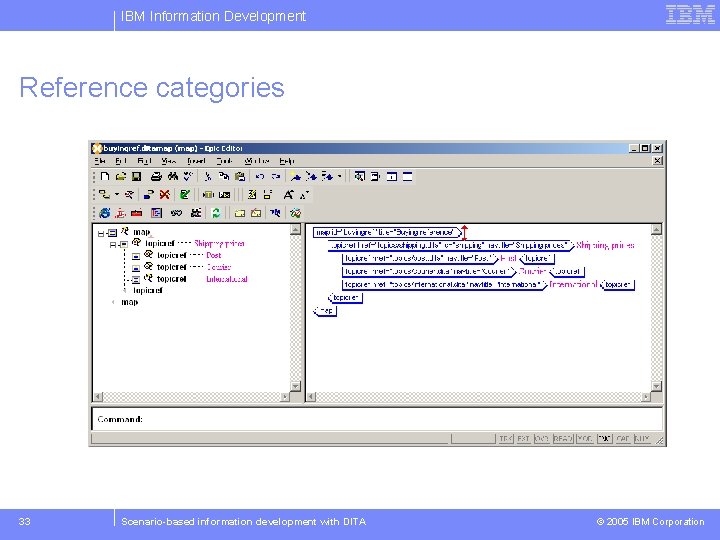The height and width of the screenshot is (540, 720).
Task: Toggle the READ status bar indicator
Action: coord(563,439)
